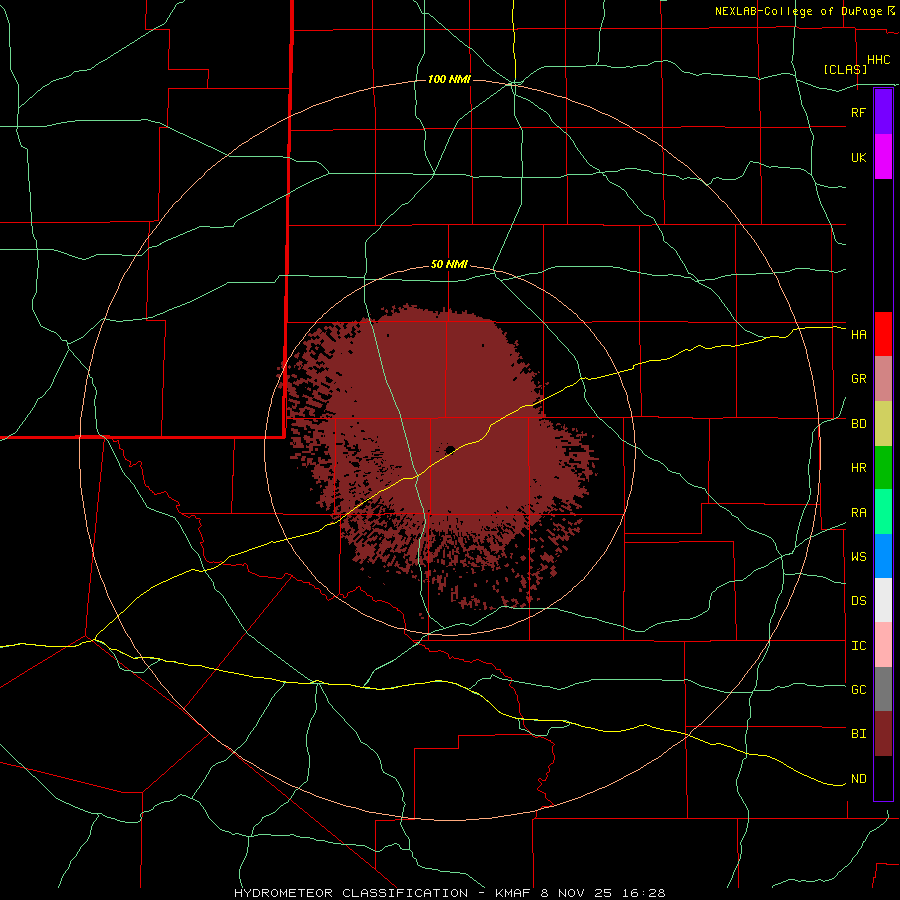900x900 pixels.
Task: Click the BI dark red legend swatch
Action: pos(883,734)
